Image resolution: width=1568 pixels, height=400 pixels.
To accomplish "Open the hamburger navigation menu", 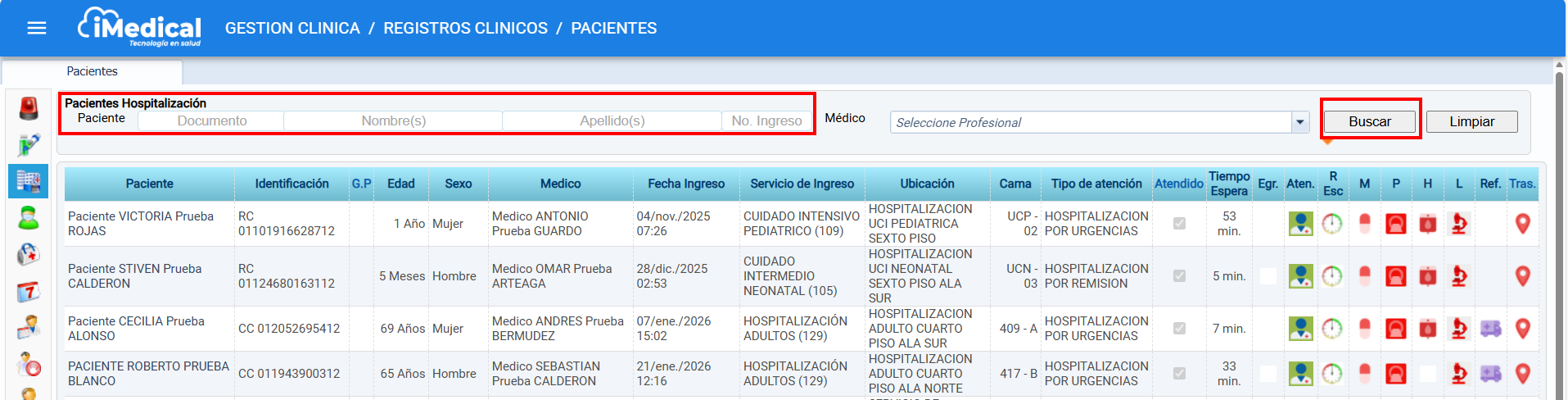I will (37, 28).
